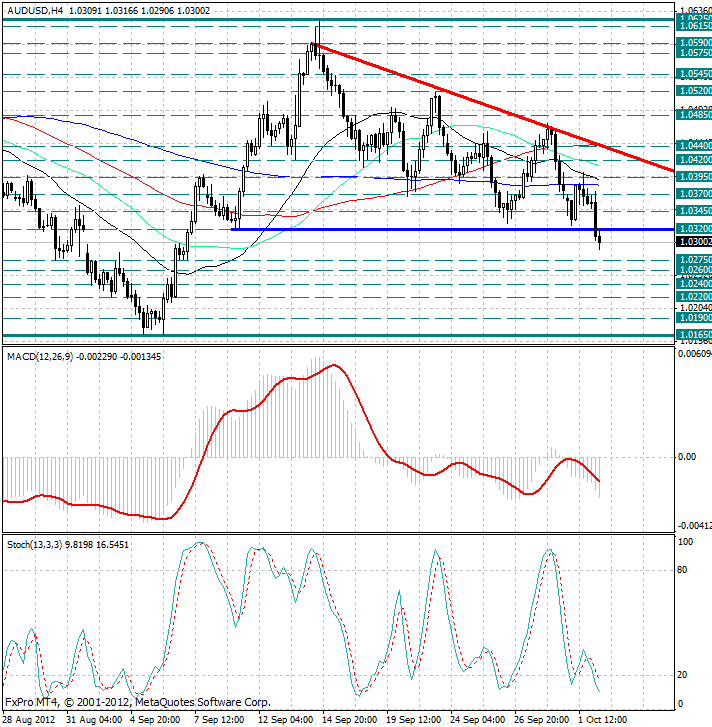Click the 31 Aug 04:00 time label
This screenshot has width=712, height=727.
94,720
